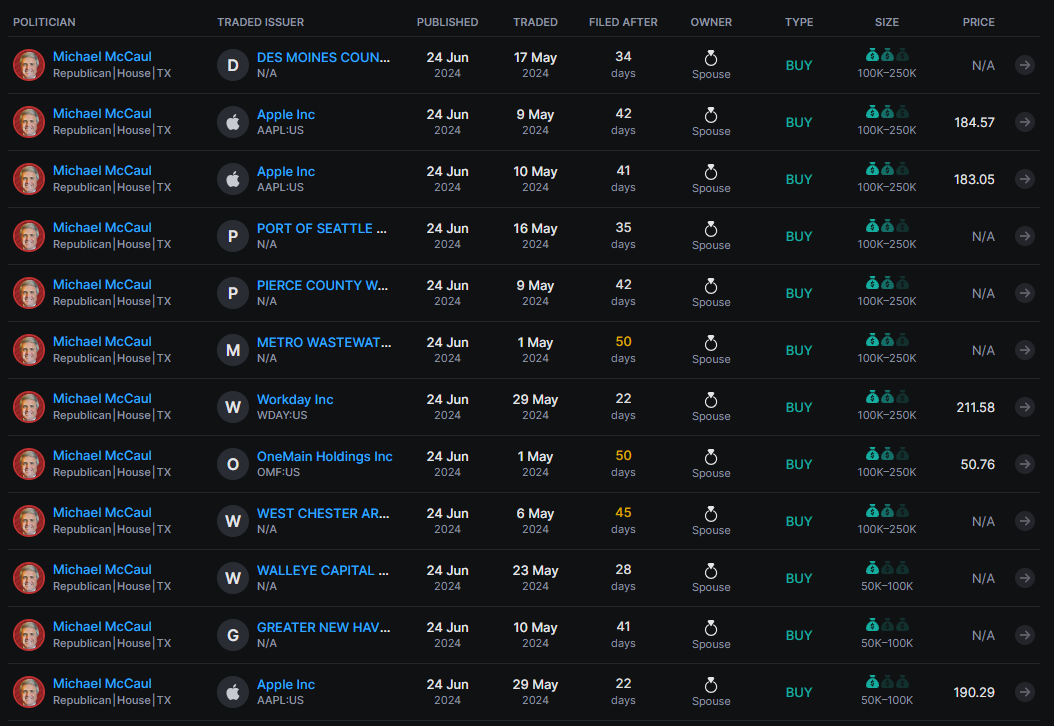The width and height of the screenshot is (1054, 726).
Task: Click the spouse ring icon in Workday row
Action: (x=711, y=400)
